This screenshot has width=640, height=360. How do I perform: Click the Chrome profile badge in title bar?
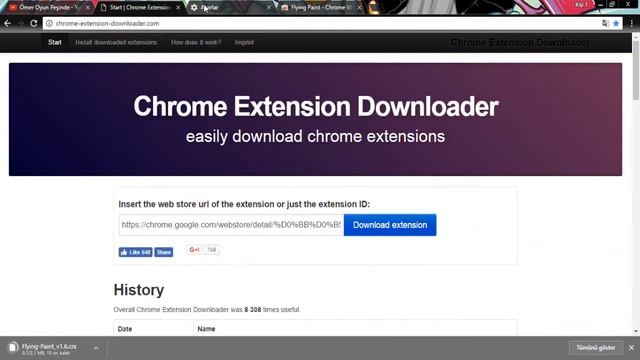coord(581,4)
